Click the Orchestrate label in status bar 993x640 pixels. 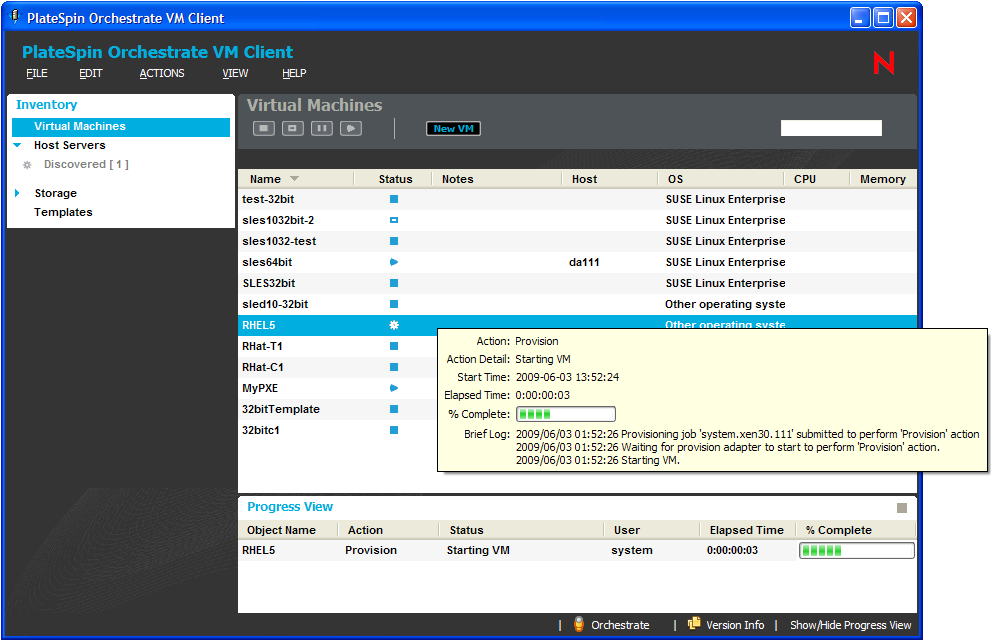pyautogui.click(x=620, y=625)
